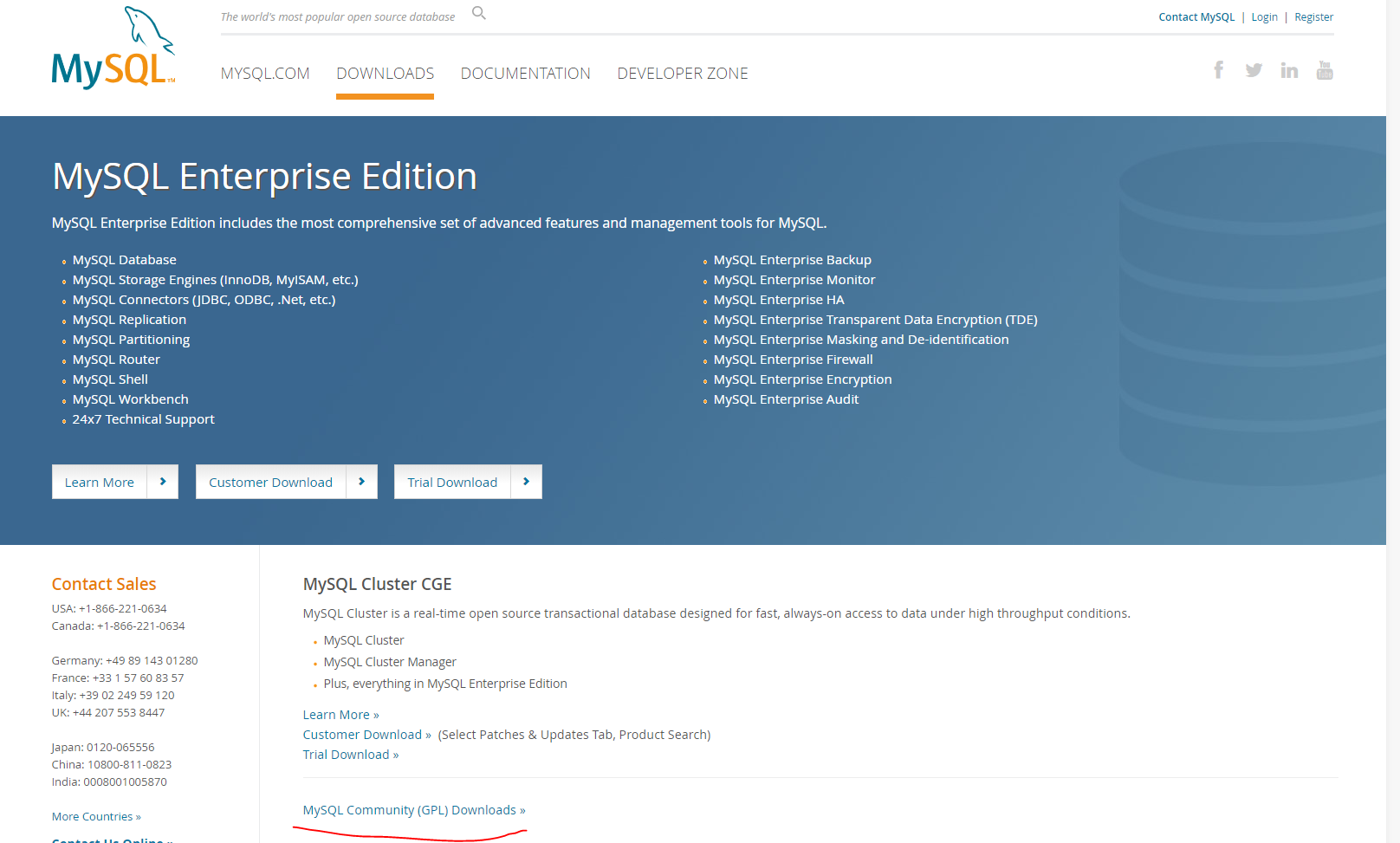1400x843 pixels.
Task: Open MySQL's Facebook page icon
Action: click(x=1219, y=70)
